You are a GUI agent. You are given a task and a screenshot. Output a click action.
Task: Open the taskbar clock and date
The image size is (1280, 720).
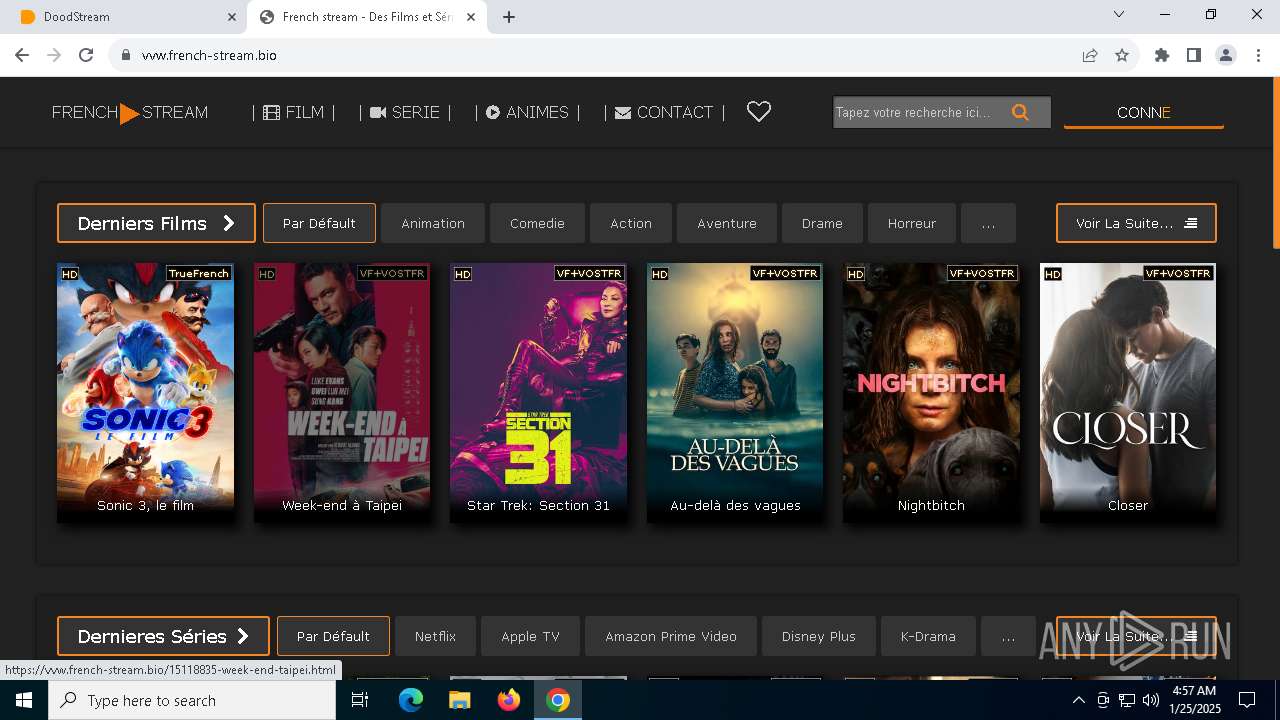point(1194,700)
